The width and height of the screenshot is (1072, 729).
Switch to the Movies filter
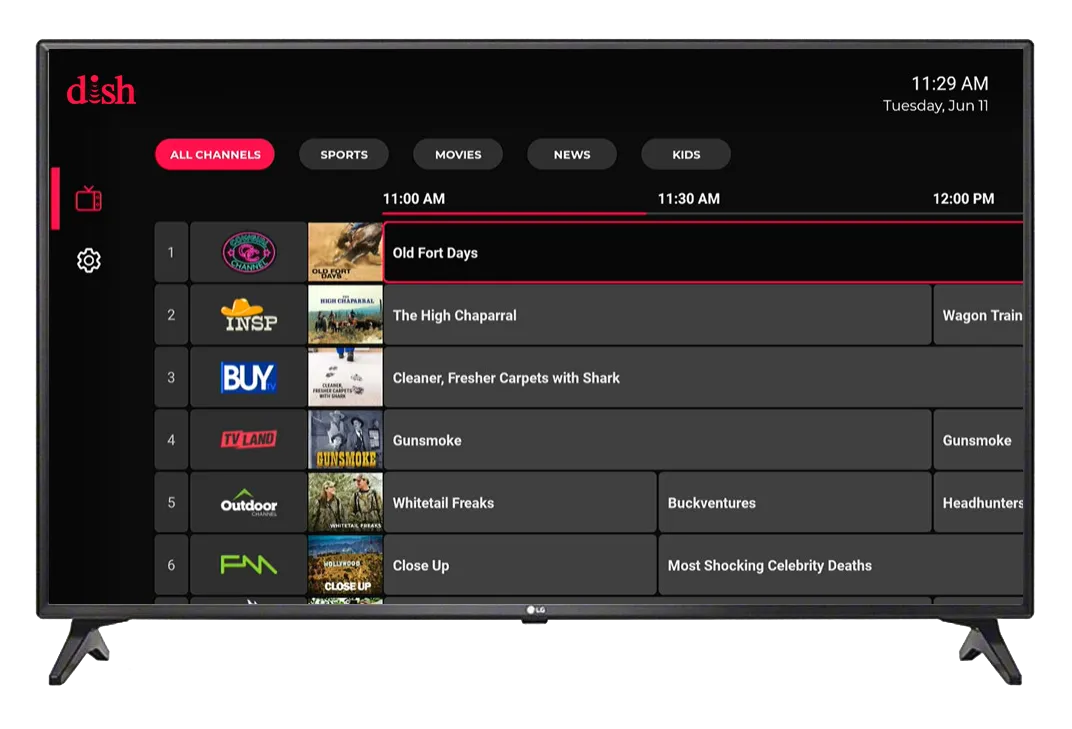pyautogui.click(x=458, y=155)
